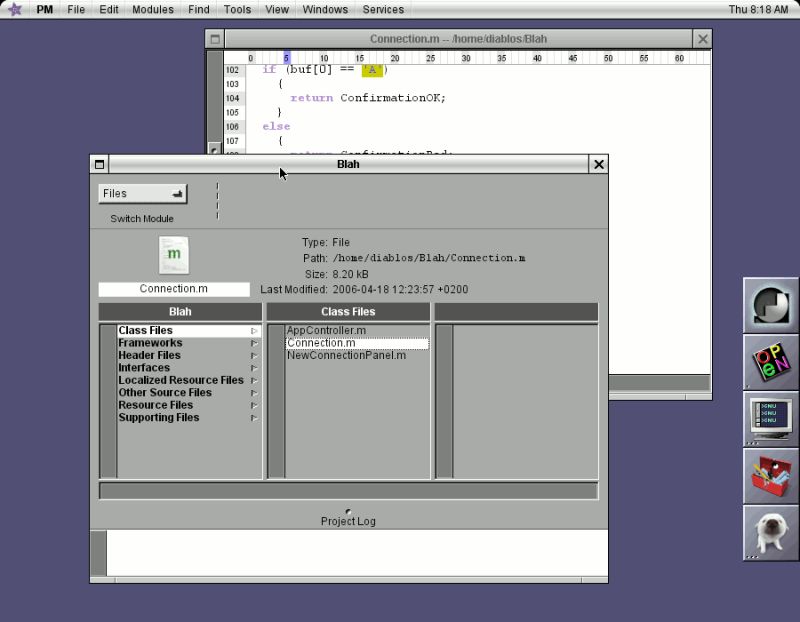Open the red toolbox dock icon
Screen dimensions: 800x622
[770, 475]
